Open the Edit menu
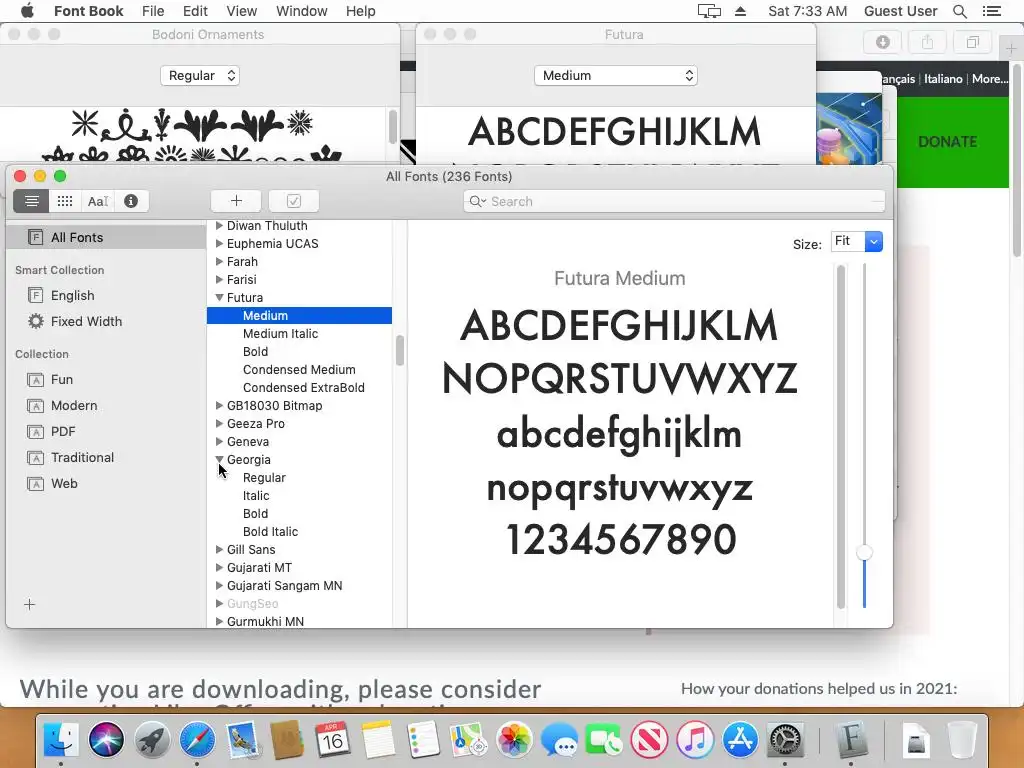The width and height of the screenshot is (1024, 768). click(x=195, y=11)
